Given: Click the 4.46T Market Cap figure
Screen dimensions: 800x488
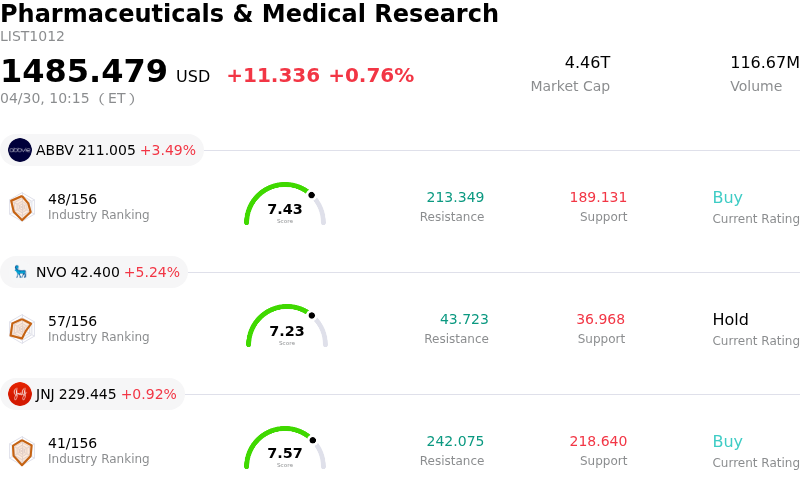Looking at the screenshot, I should click(587, 63).
